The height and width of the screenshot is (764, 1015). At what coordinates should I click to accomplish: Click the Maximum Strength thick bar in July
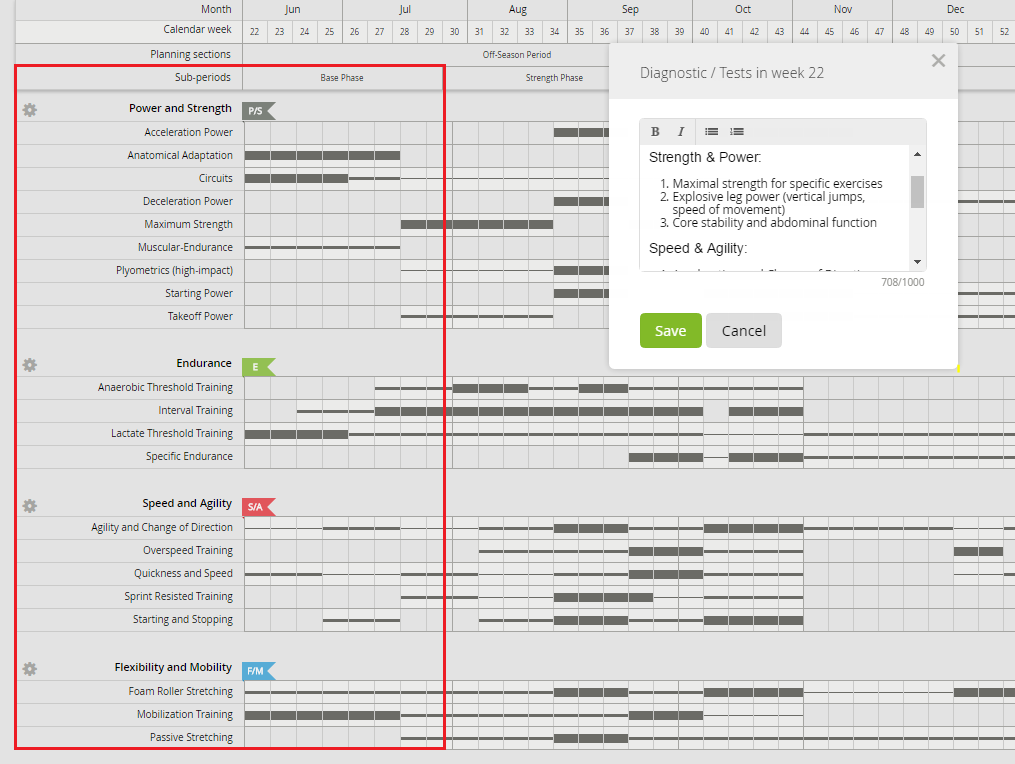pos(477,225)
